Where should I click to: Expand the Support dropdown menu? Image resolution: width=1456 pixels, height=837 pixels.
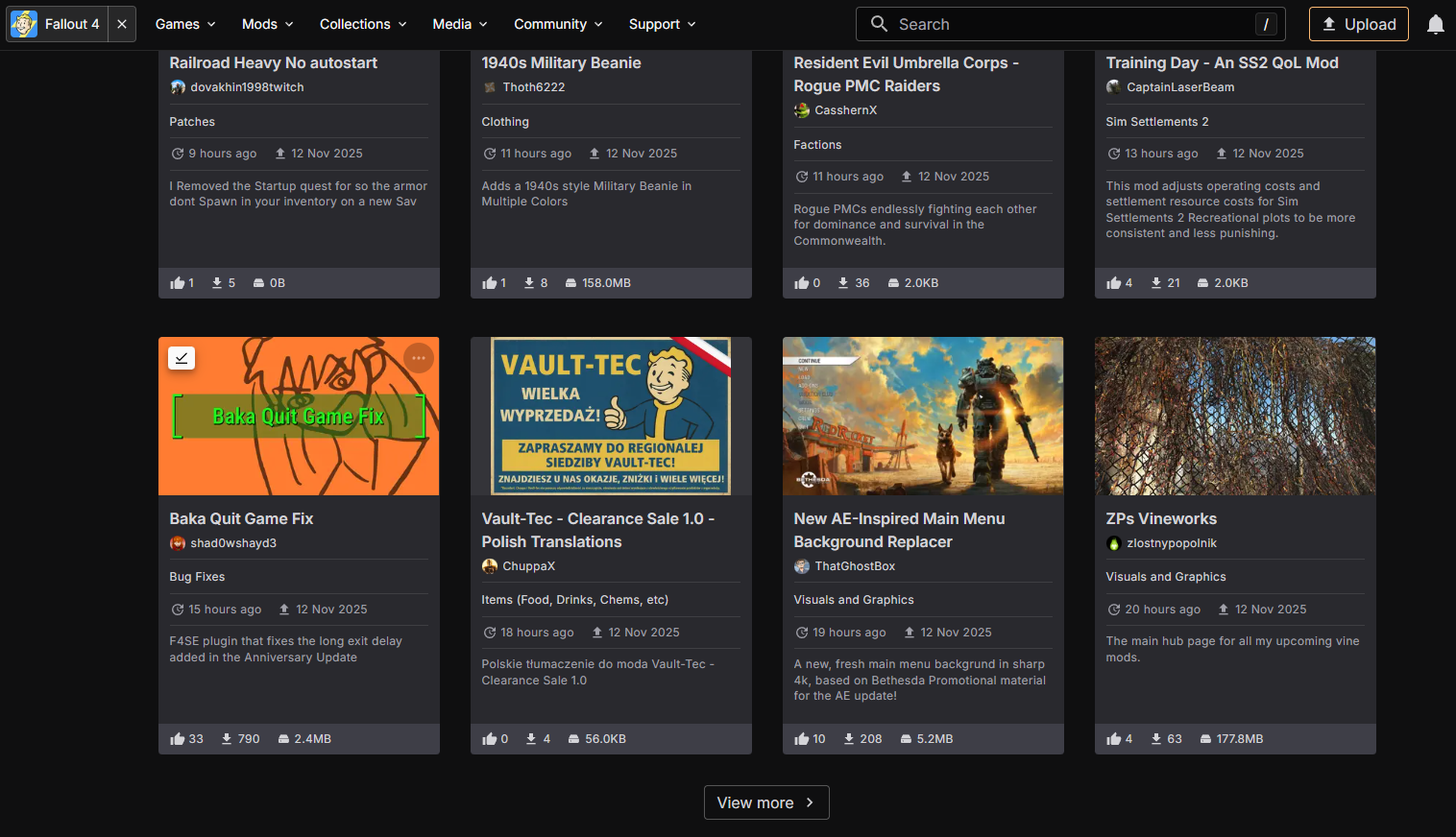point(662,24)
